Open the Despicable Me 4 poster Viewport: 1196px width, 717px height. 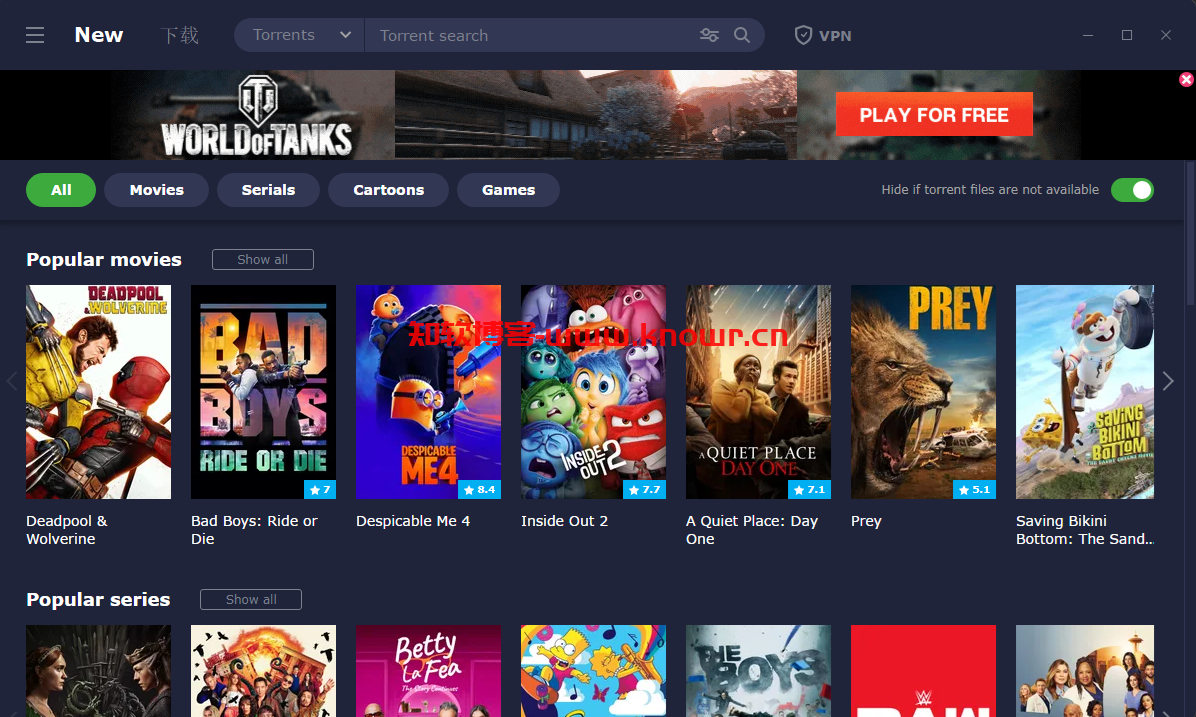pos(429,392)
